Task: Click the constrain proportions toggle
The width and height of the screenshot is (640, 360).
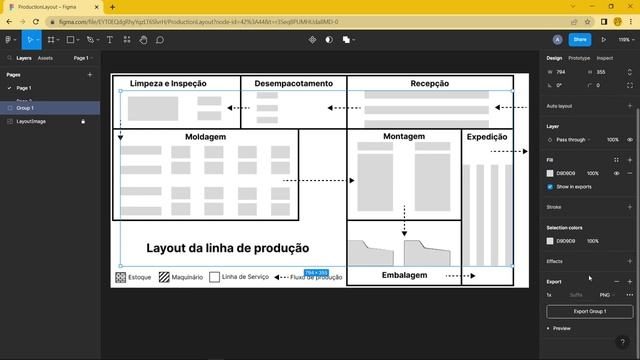Action: pos(630,72)
